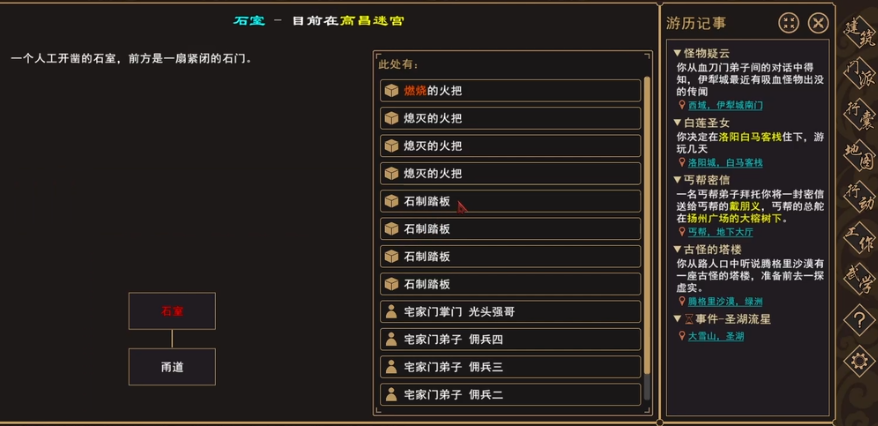Viewport: 878px width, 426px height.
Task: Select 宅家门弟子 佣兵四 in the list
Action: [511, 340]
